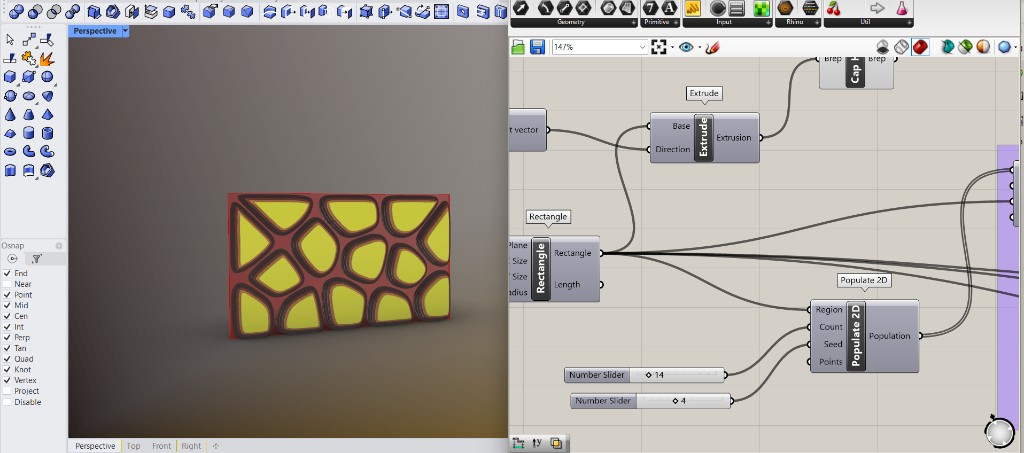Click the pink flask icon in Util panel
The height and width of the screenshot is (453, 1024).
point(902,8)
